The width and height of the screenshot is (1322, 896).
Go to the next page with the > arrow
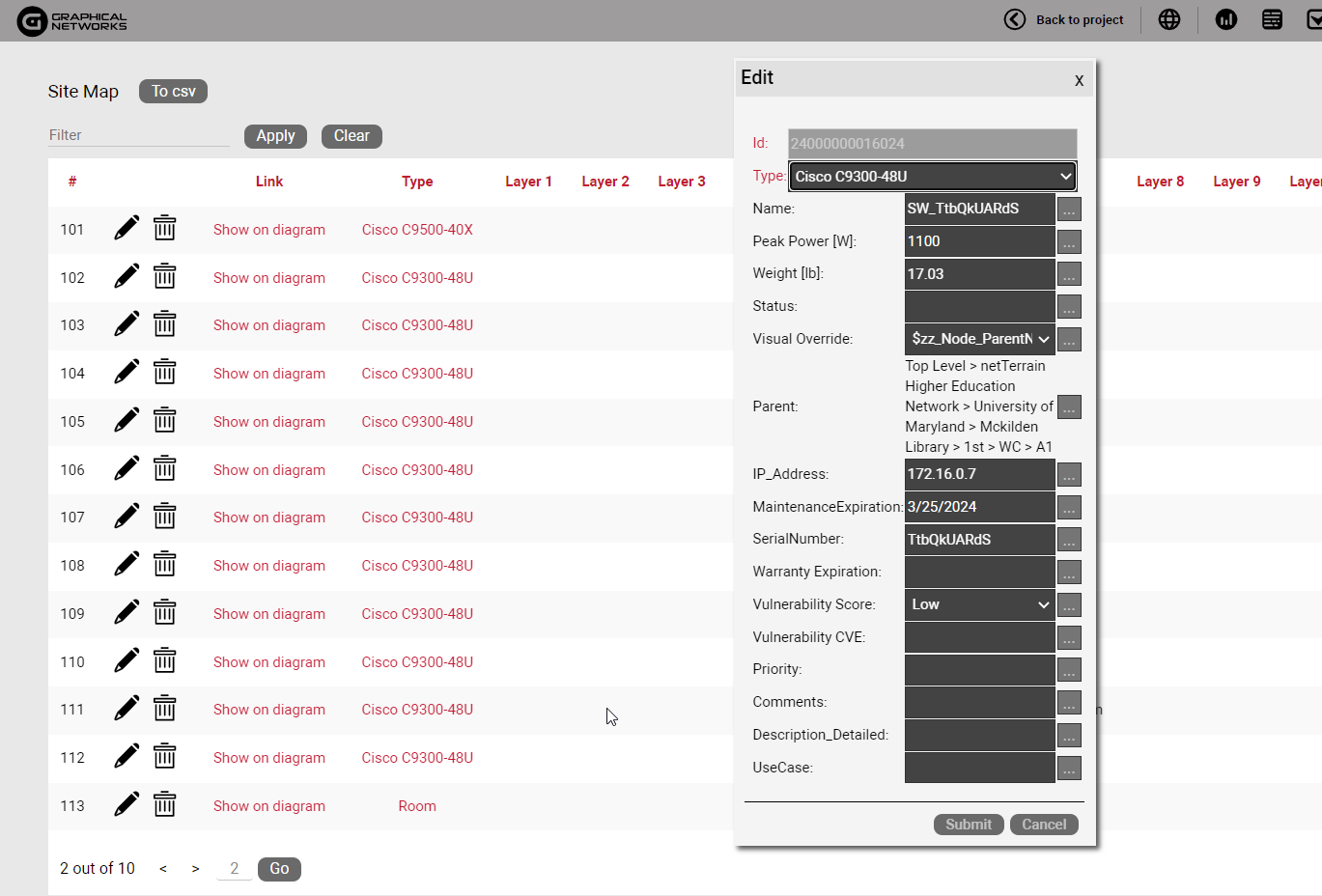pyautogui.click(x=195, y=869)
